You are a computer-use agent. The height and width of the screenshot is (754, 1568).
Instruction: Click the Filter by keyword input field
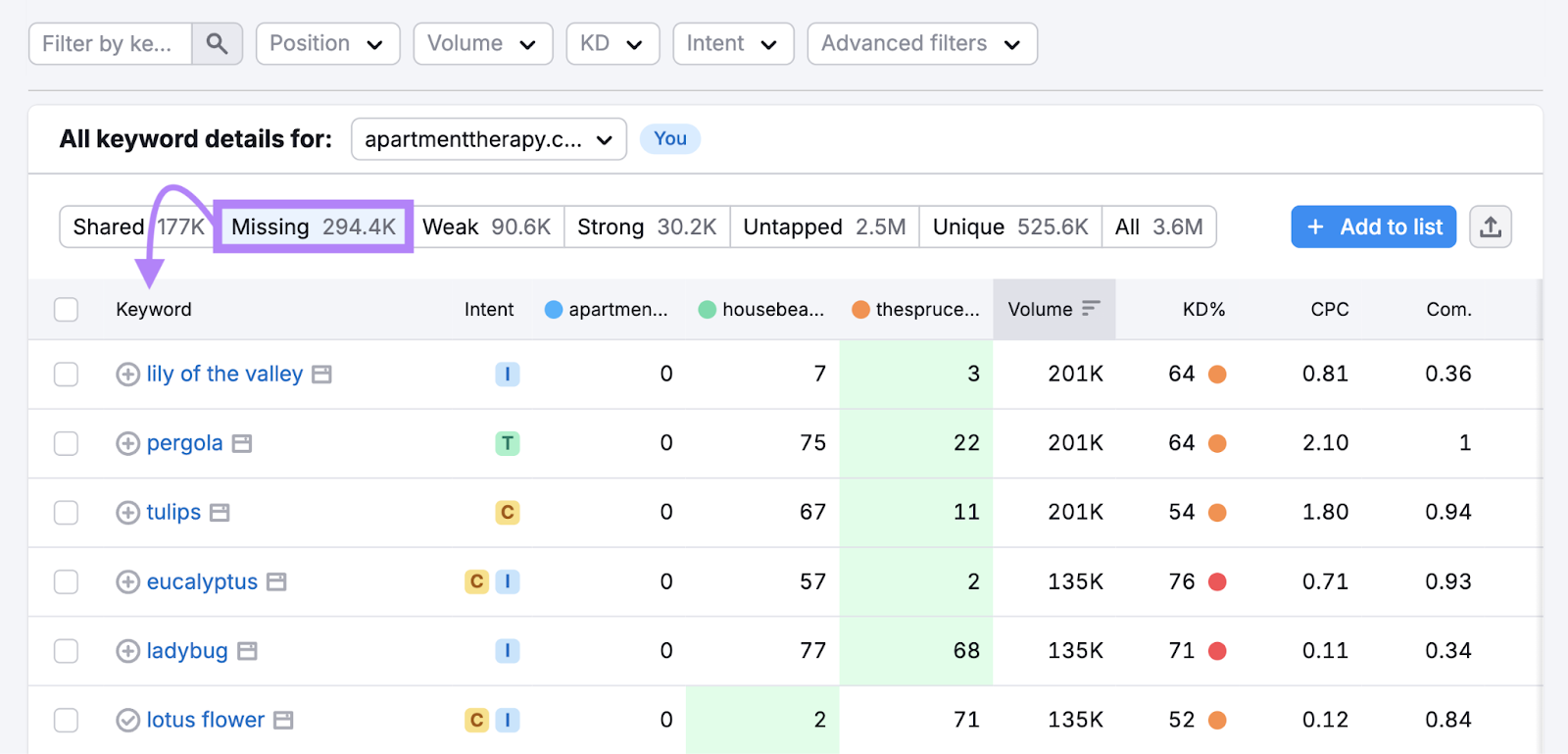[110, 44]
